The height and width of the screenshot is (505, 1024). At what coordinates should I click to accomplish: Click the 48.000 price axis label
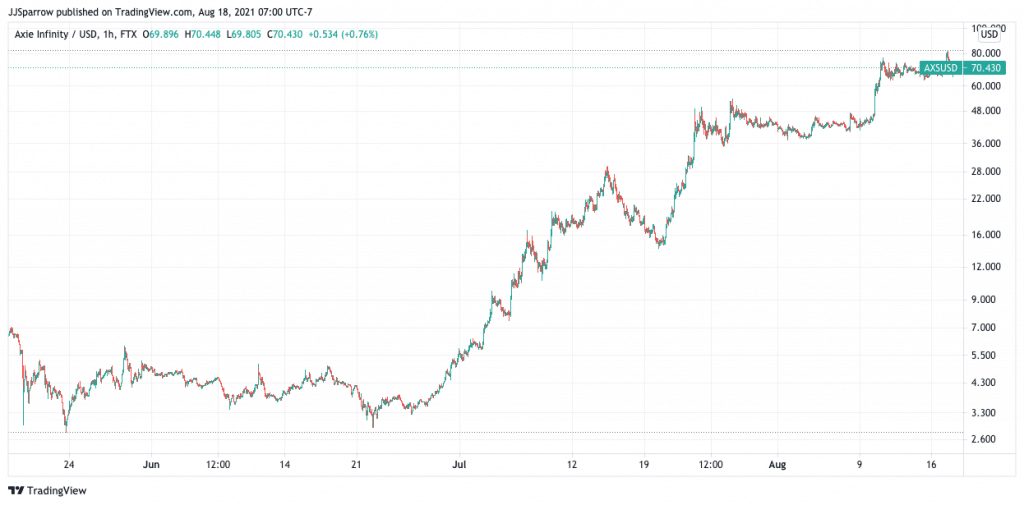[985, 110]
